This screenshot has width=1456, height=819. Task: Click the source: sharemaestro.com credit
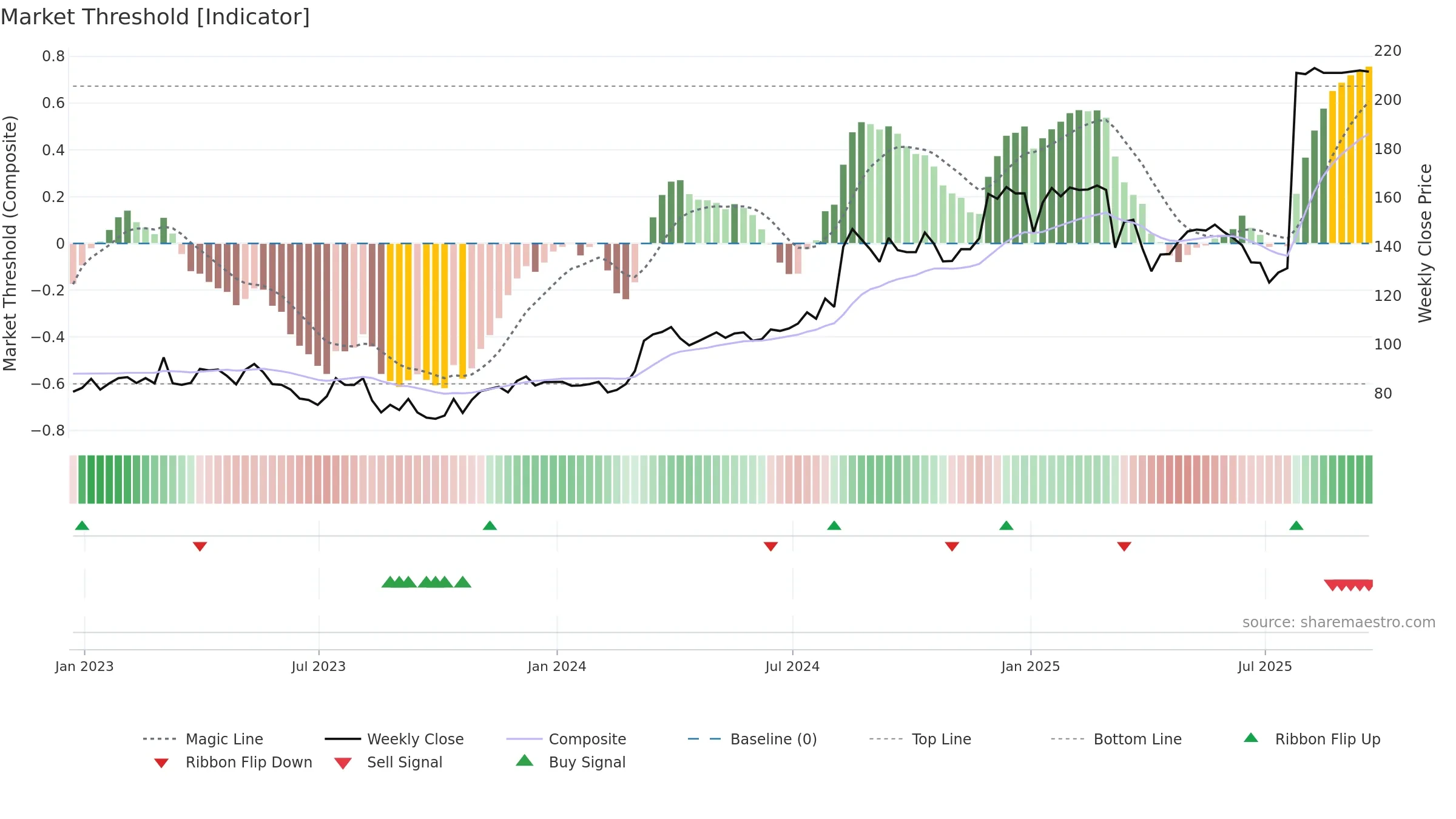pyautogui.click(x=1339, y=622)
